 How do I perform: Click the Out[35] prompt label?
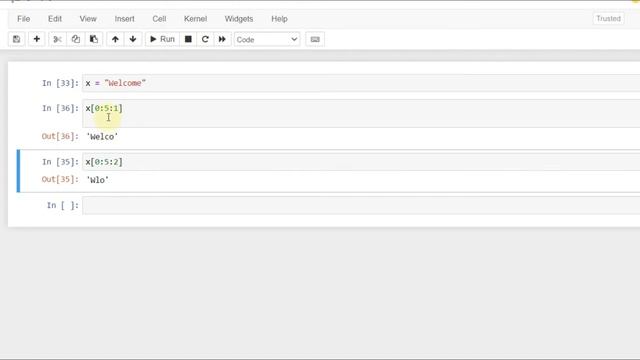[x=60, y=179]
